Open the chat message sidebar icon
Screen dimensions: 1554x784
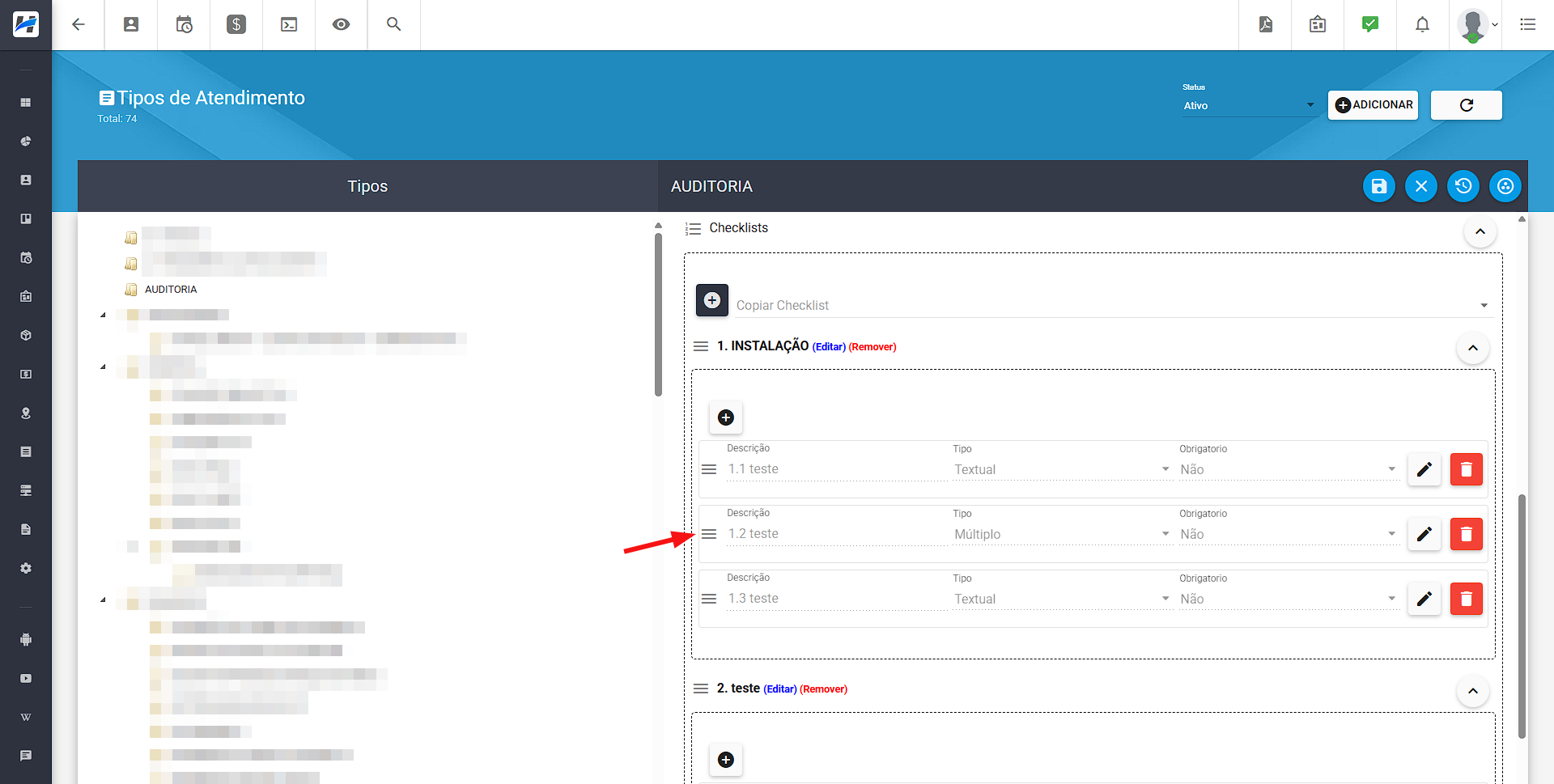(26, 756)
